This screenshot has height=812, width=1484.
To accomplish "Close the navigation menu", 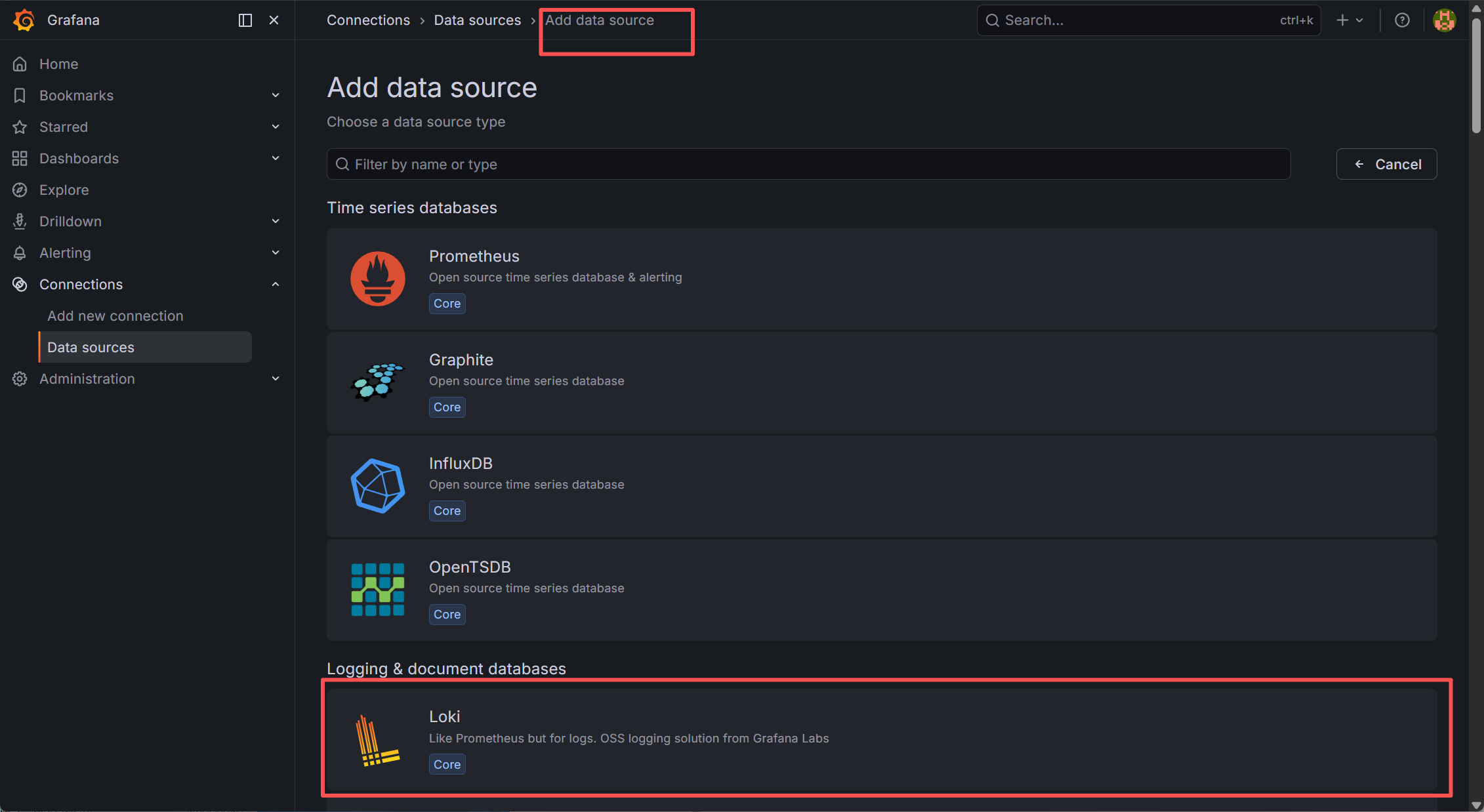I will coord(274,20).
